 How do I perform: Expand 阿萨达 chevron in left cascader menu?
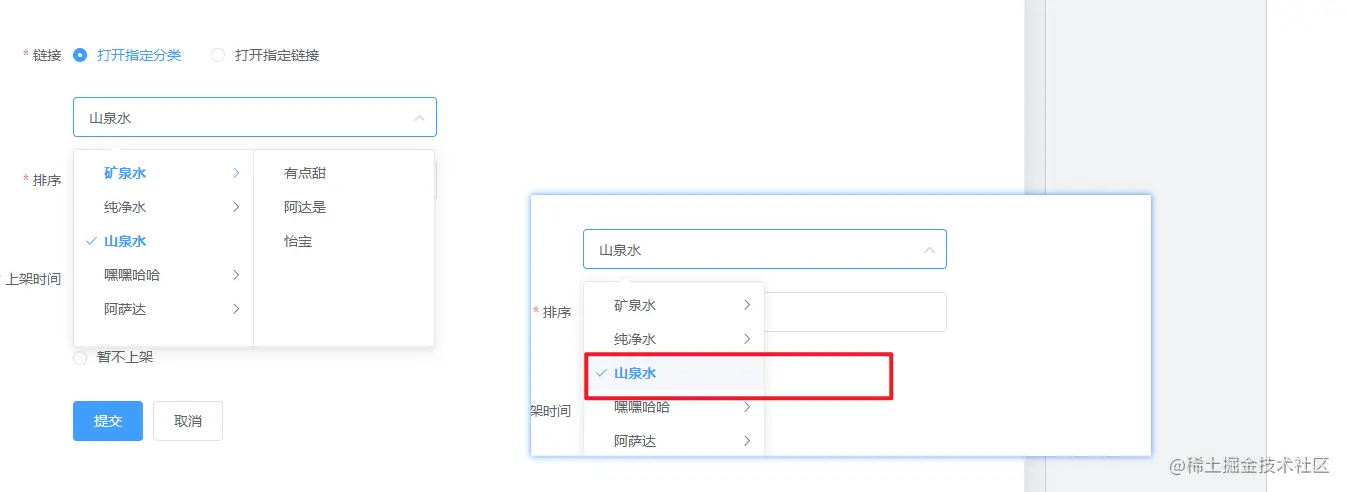236,309
